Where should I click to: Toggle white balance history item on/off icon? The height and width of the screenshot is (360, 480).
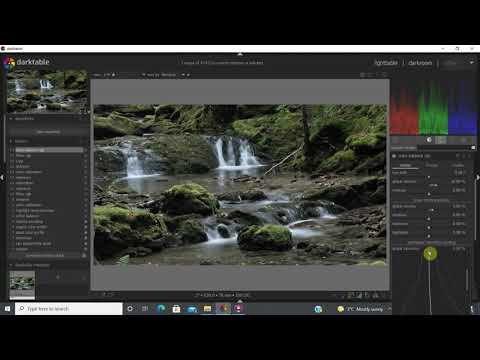coord(85,216)
